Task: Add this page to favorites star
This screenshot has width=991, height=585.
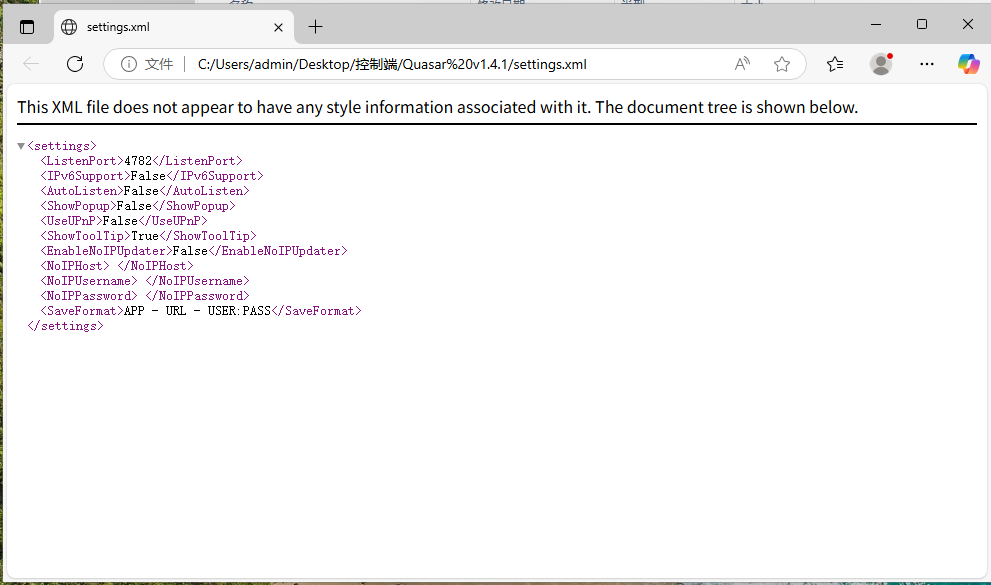Action: coord(782,64)
